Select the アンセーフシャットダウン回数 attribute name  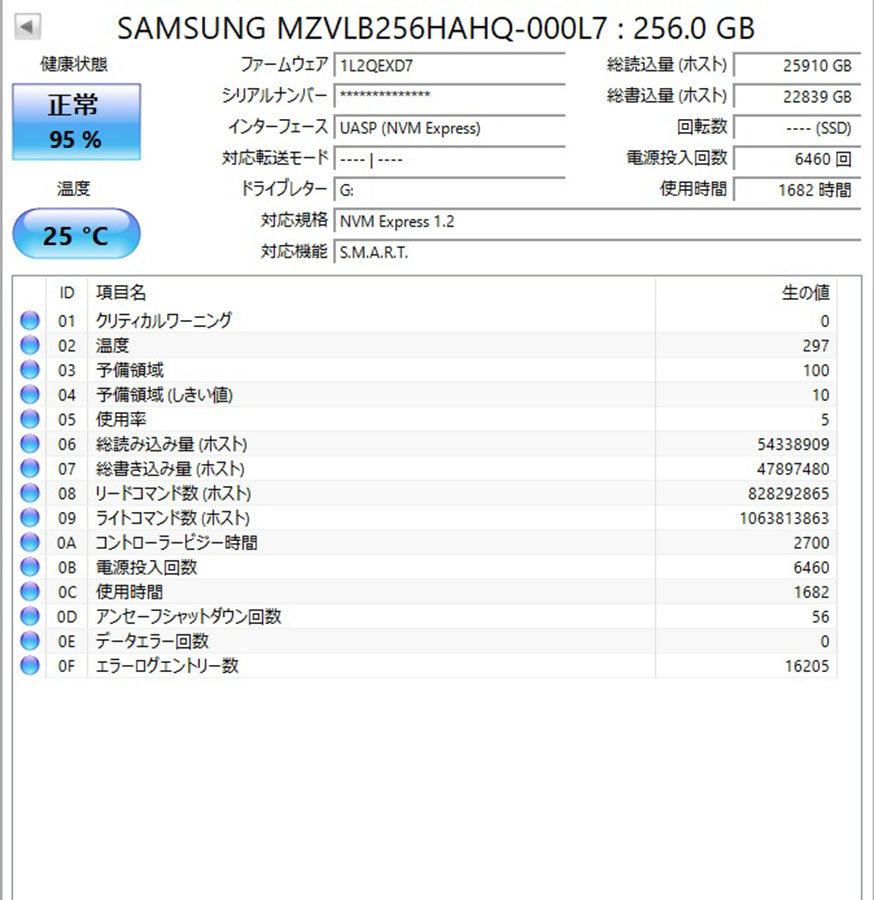[x=189, y=616]
